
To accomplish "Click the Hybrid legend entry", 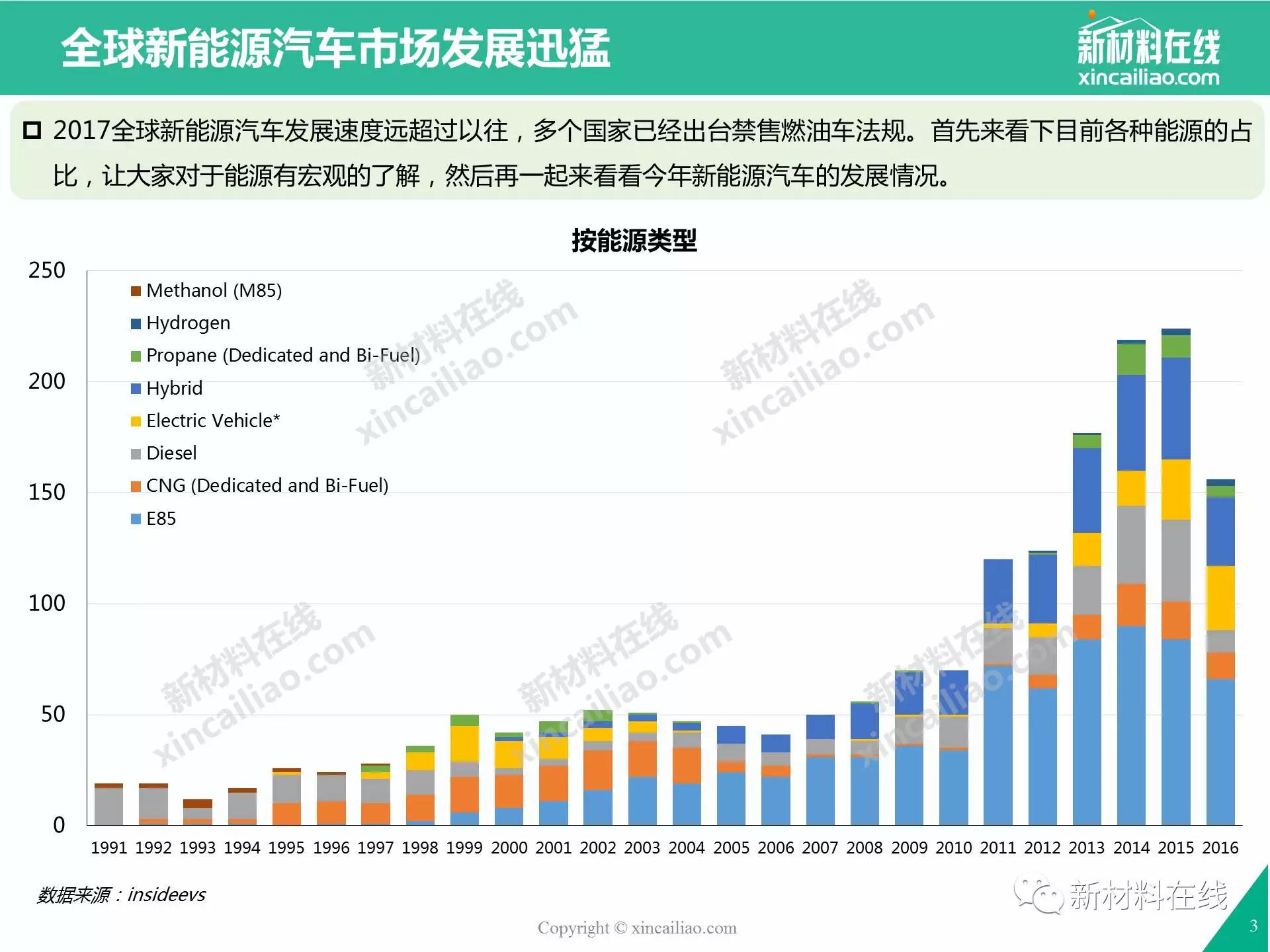I will click(x=167, y=388).
